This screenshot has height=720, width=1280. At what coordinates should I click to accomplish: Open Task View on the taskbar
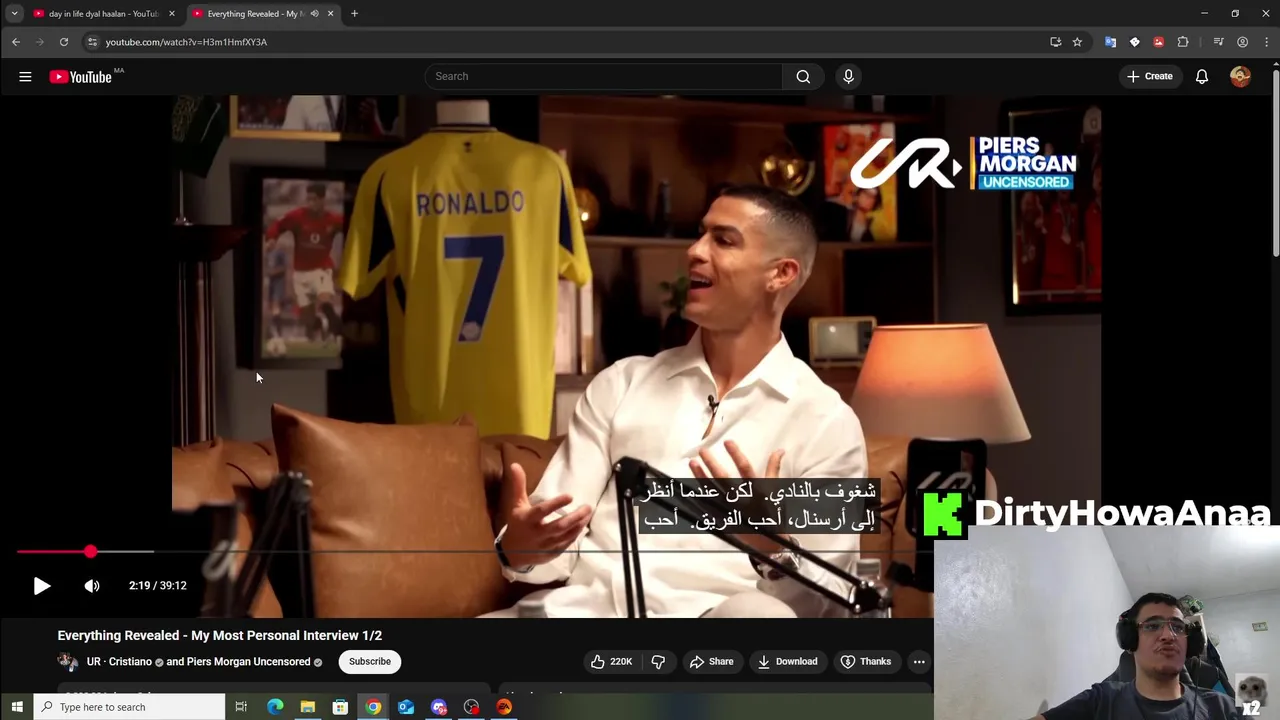tap(241, 707)
